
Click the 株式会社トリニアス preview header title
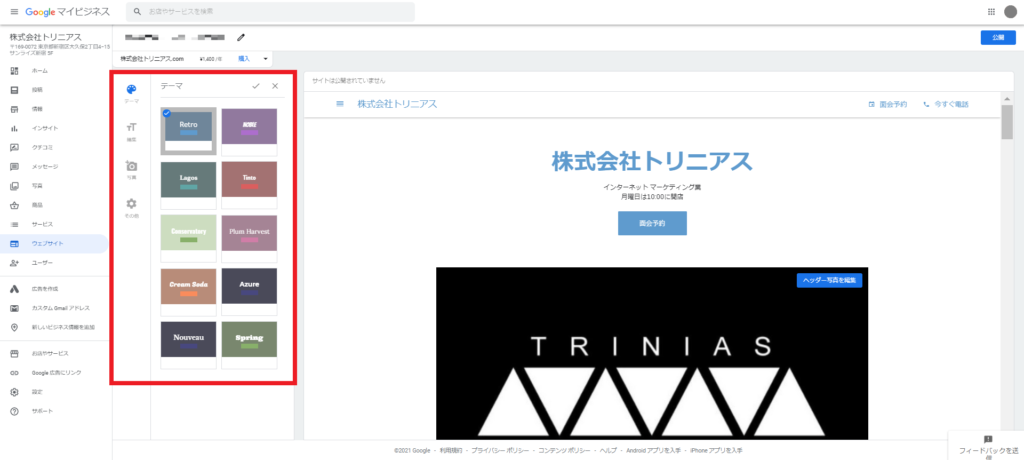(397, 104)
